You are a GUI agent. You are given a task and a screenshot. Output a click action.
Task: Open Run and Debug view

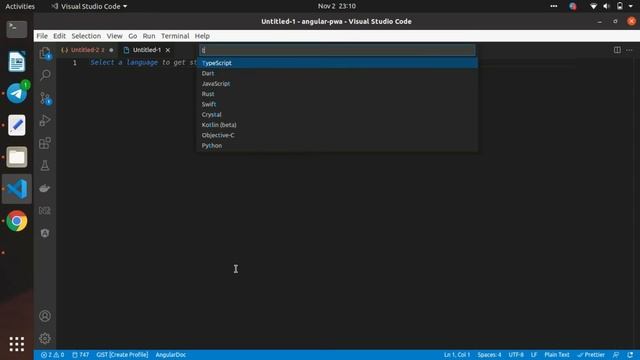pyautogui.click(x=45, y=120)
